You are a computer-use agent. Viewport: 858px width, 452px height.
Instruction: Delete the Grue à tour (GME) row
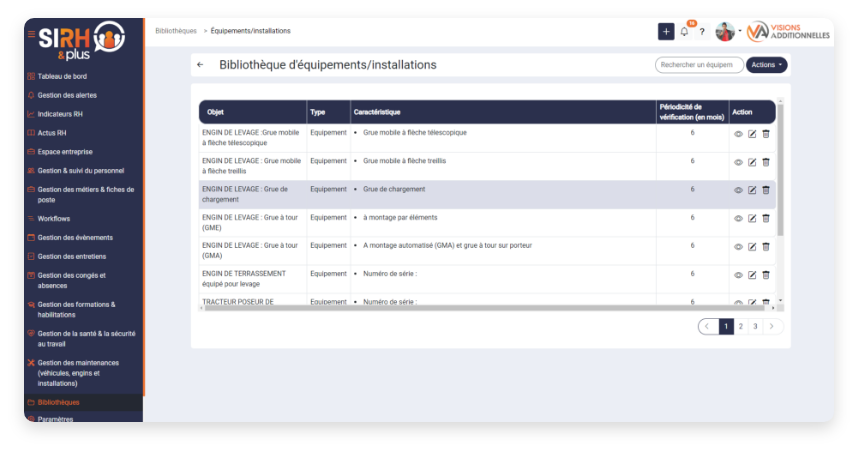pyautogui.click(x=766, y=218)
